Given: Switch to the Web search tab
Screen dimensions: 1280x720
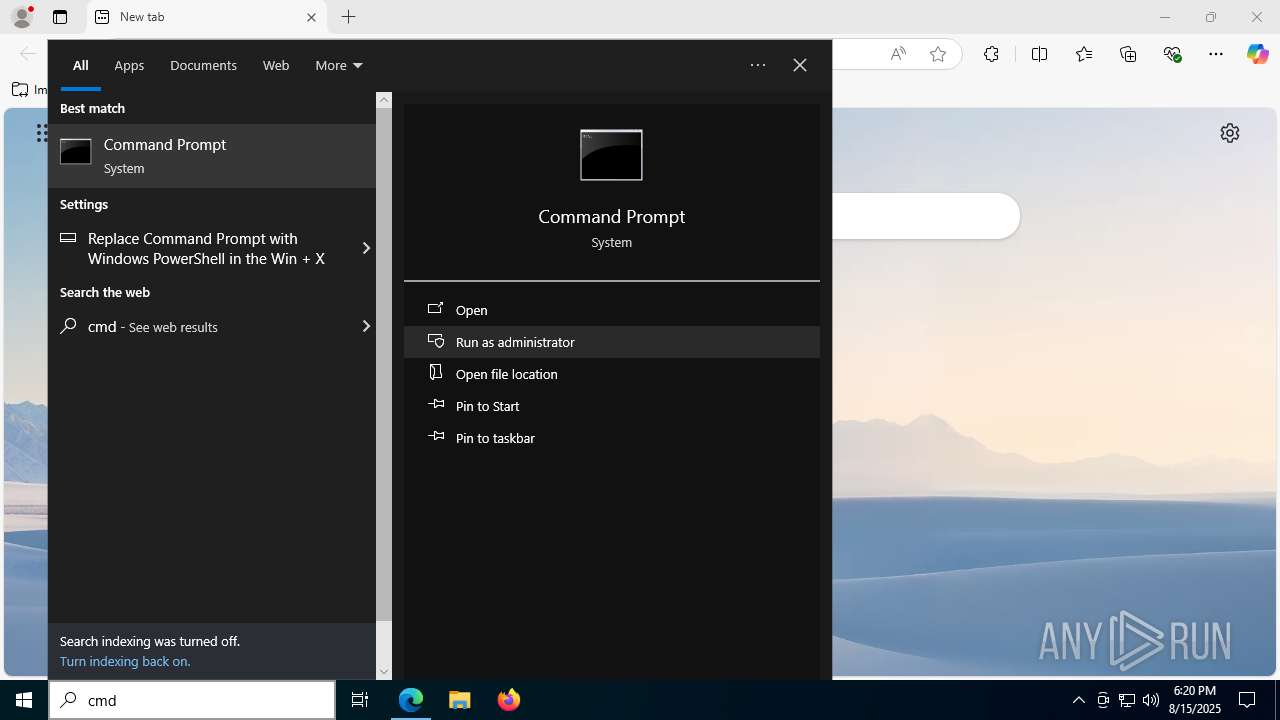Looking at the screenshot, I should [276, 65].
